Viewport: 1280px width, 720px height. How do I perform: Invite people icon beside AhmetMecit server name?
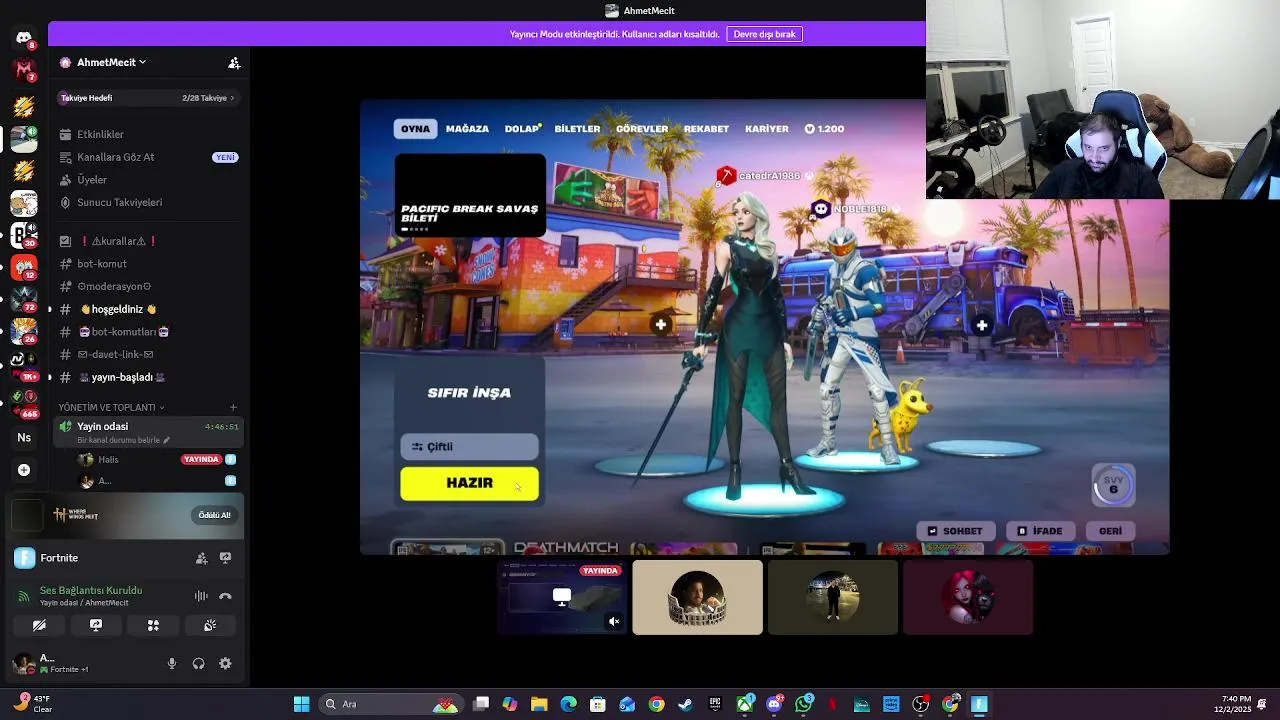[x=234, y=62]
